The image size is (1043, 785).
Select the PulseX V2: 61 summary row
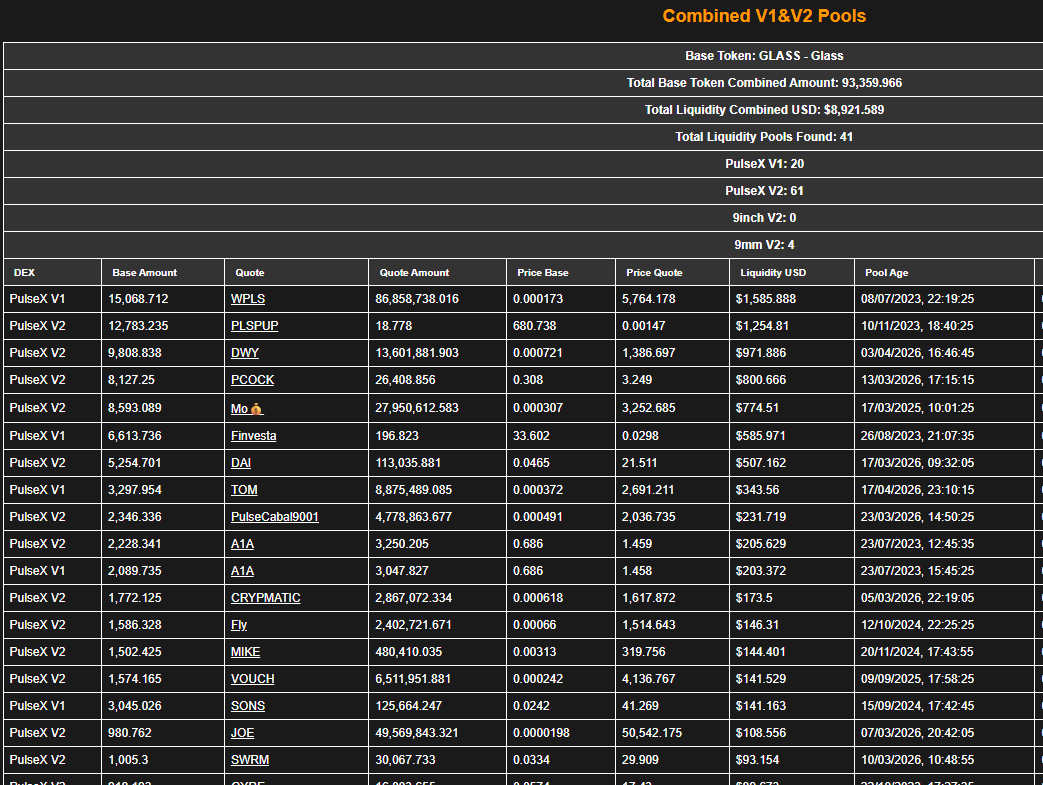click(x=764, y=191)
